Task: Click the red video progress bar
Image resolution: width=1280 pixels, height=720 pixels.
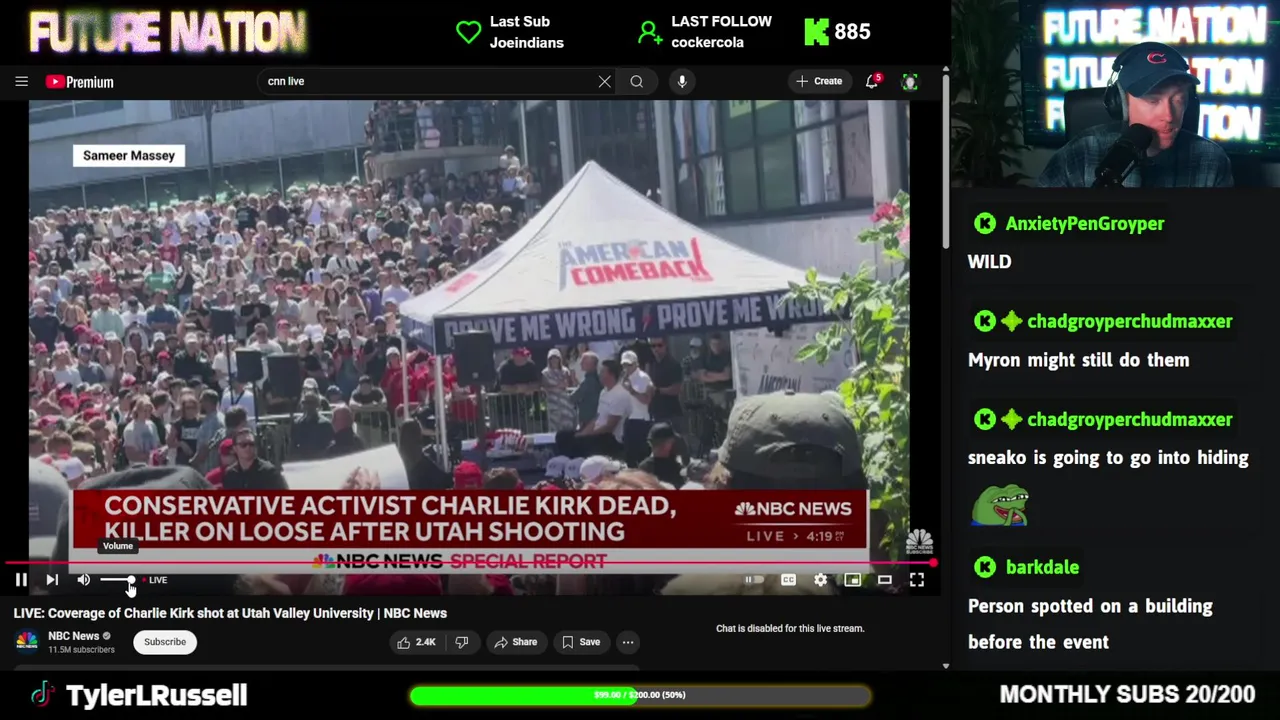Action: click(x=470, y=563)
